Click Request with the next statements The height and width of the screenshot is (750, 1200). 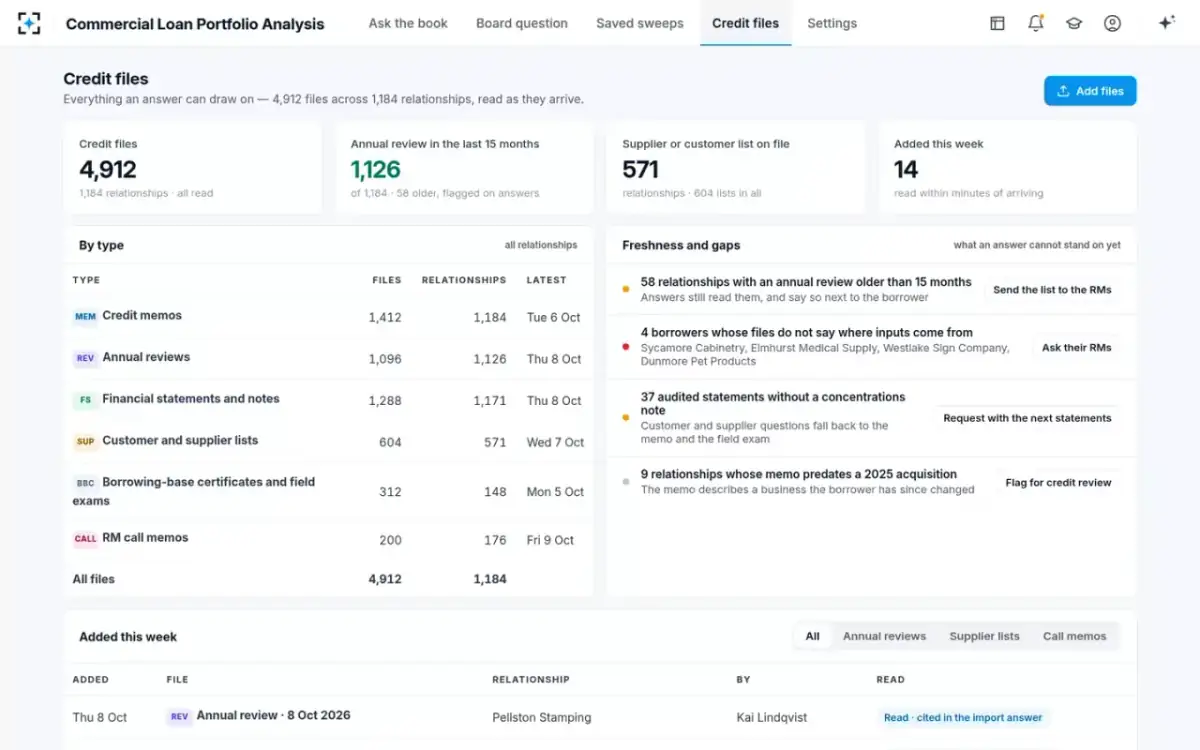click(x=1027, y=418)
